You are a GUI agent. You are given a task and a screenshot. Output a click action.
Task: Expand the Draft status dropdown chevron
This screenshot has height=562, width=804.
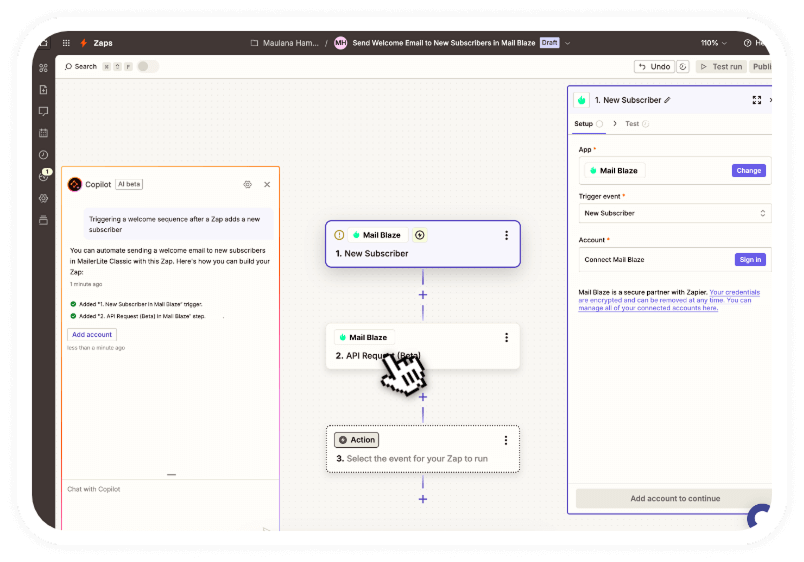[x=568, y=43]
